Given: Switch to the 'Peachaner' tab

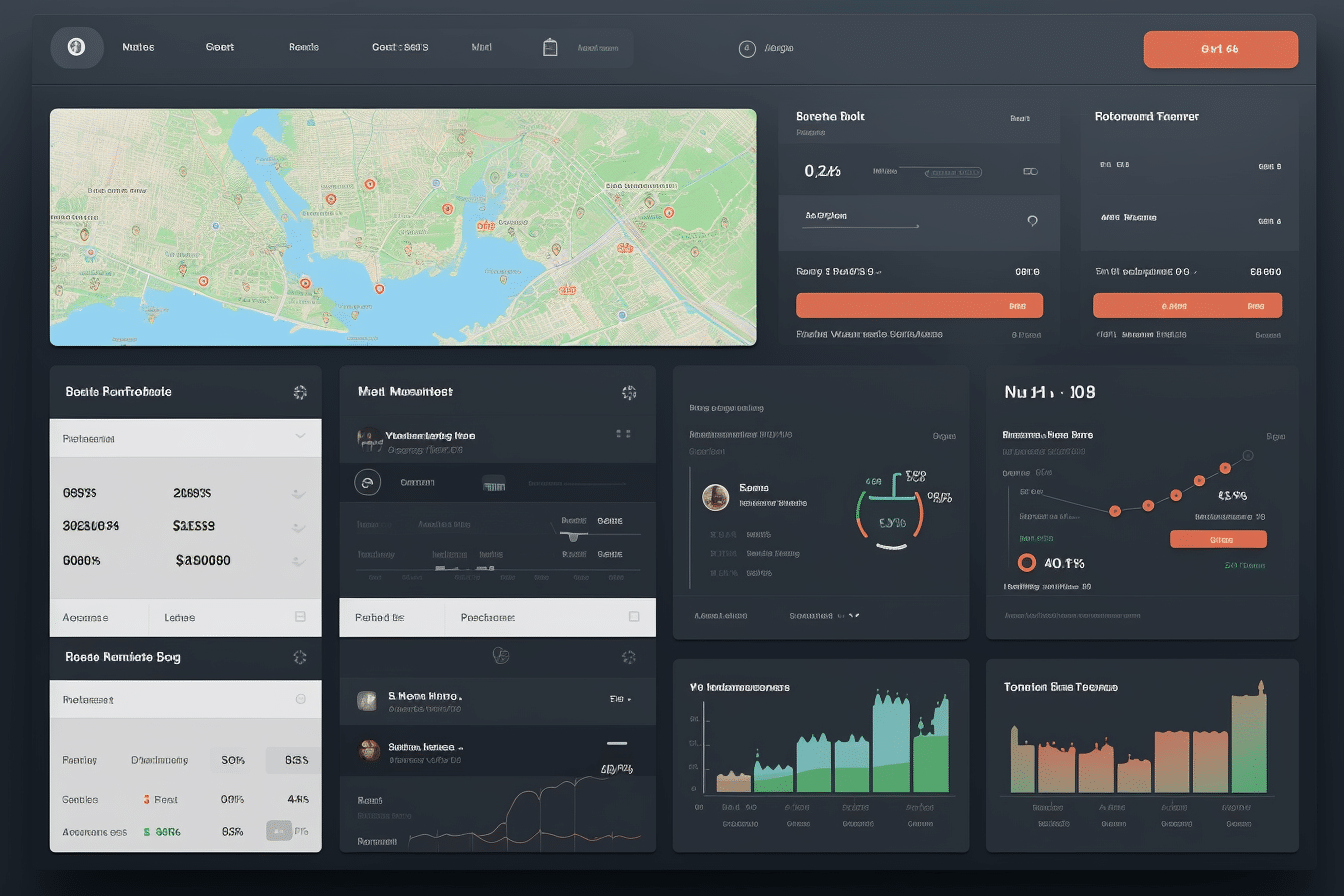Looking at the screenshot, I should (x=488, y=617).
